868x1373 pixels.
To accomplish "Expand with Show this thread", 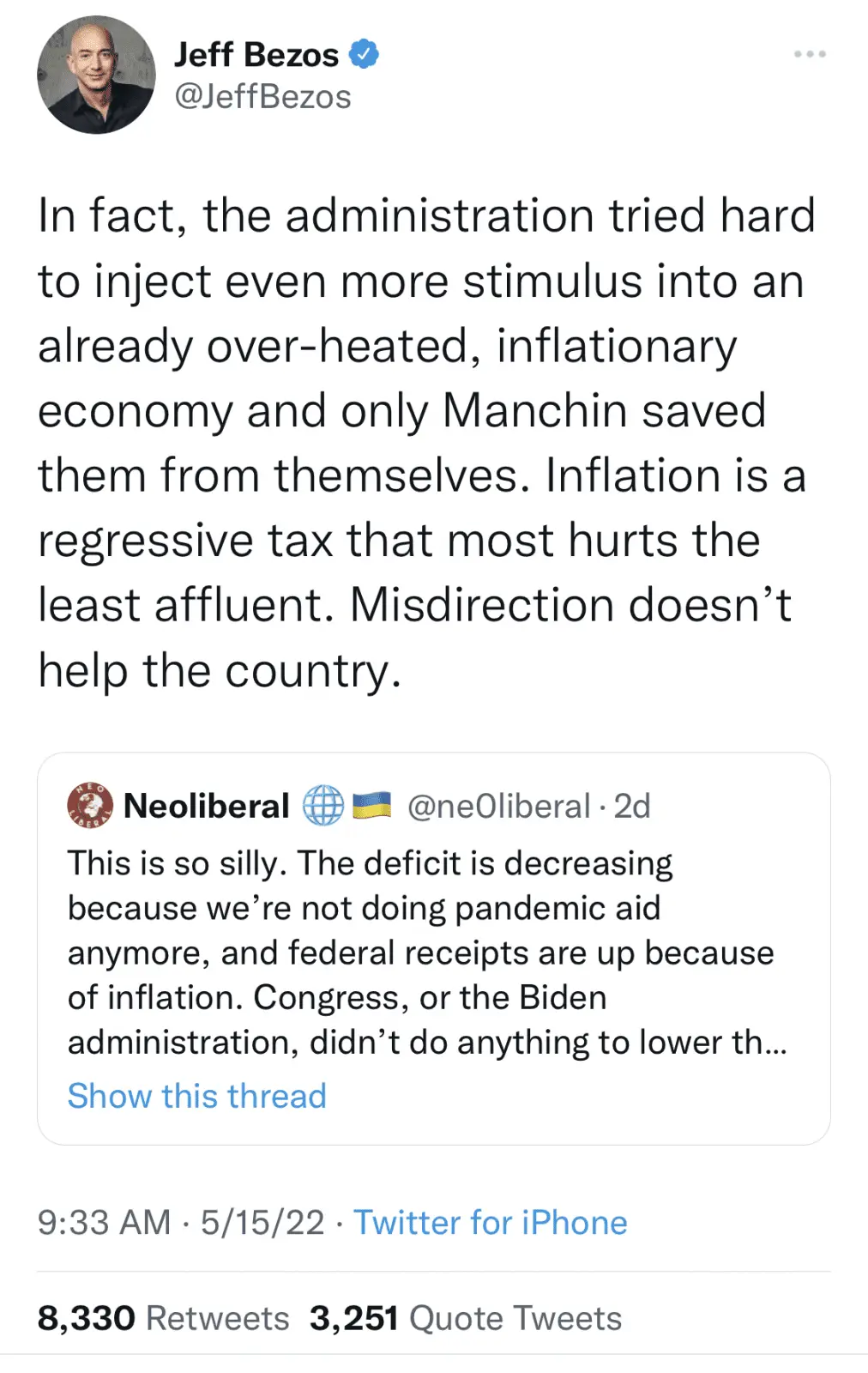I will (197, 1096).
